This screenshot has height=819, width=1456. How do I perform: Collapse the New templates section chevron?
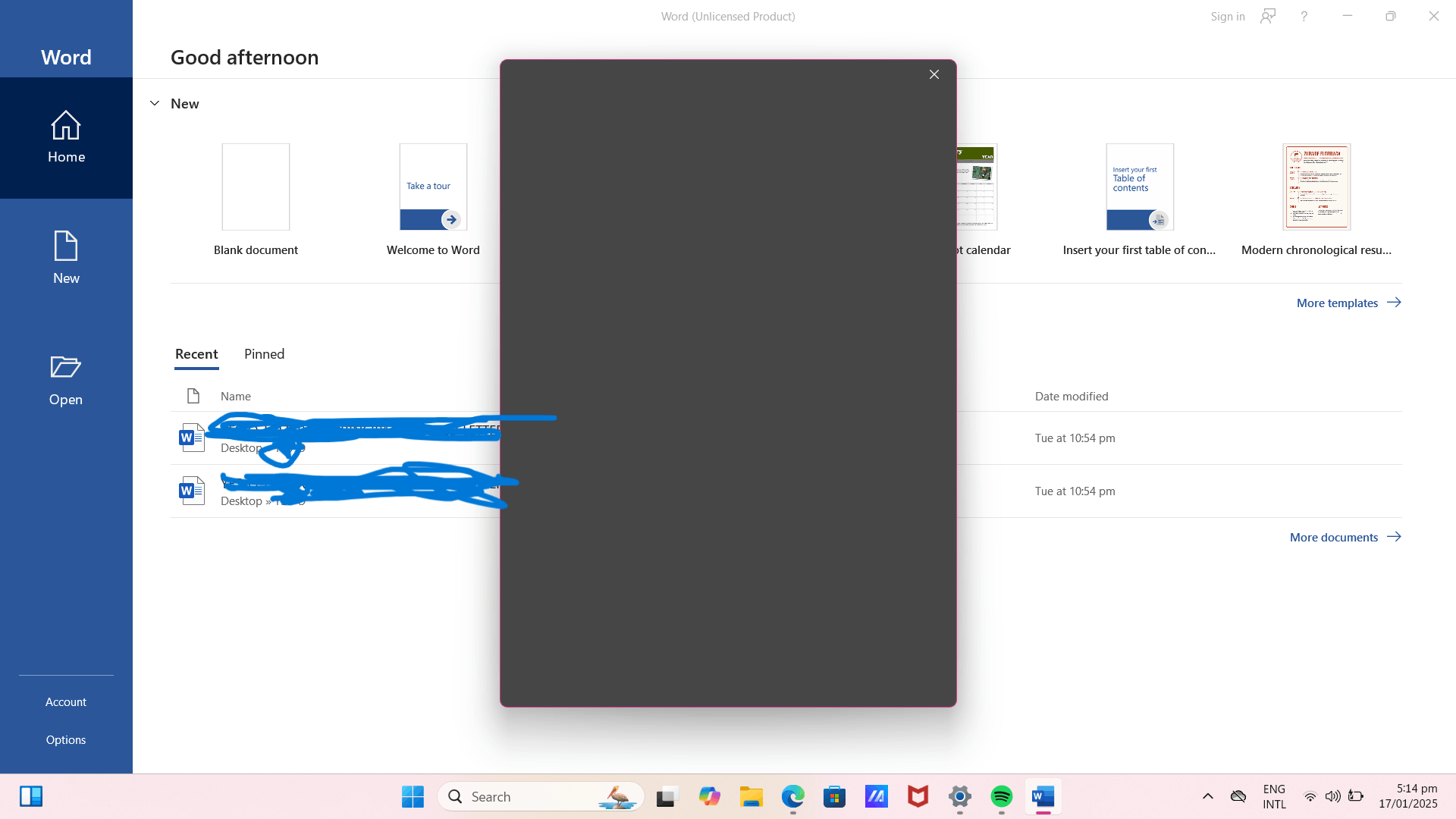tap(155, 104)
